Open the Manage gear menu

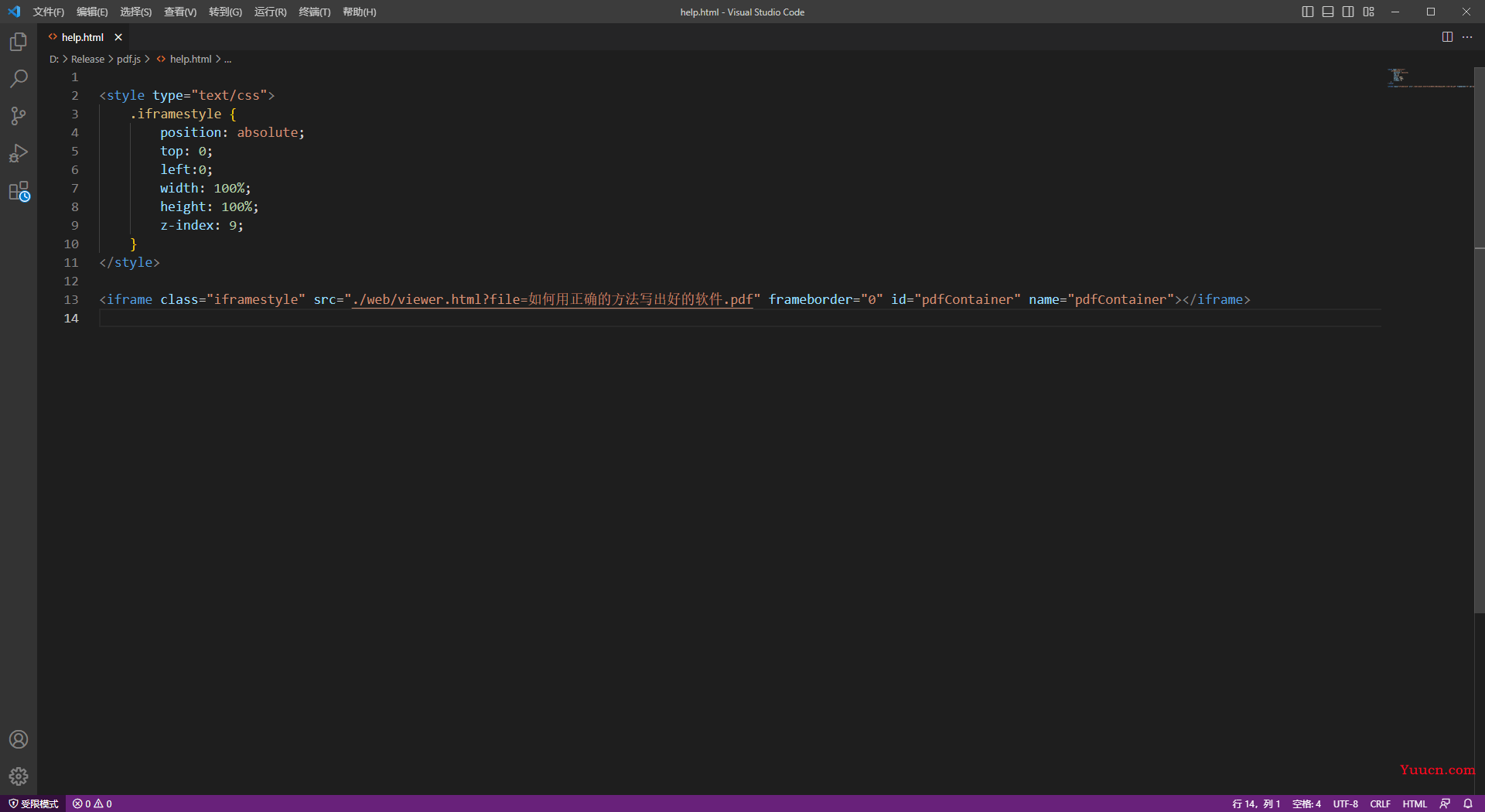pyautogui.click(x=19, y=776)
